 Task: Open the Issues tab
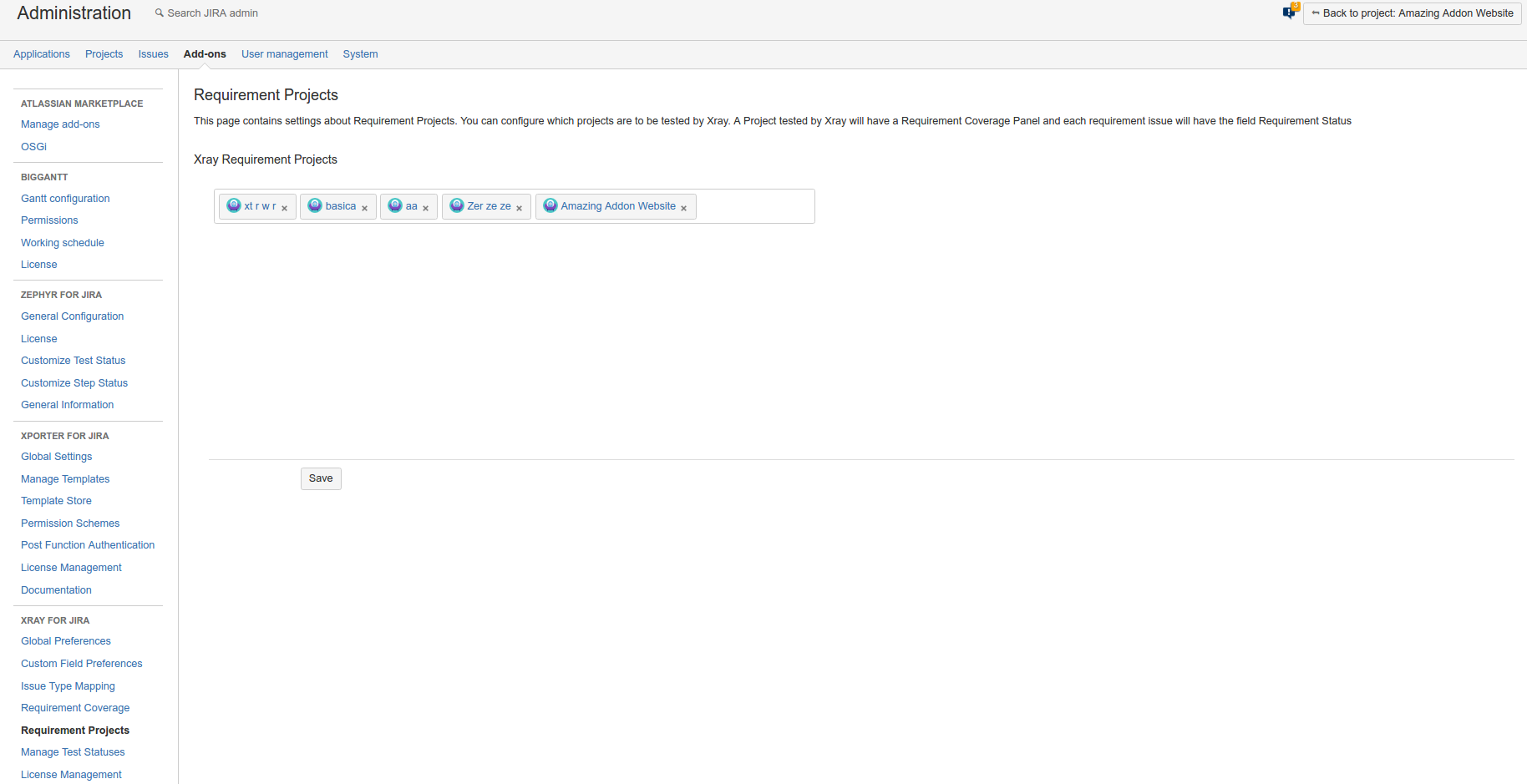tap(153, 54)
